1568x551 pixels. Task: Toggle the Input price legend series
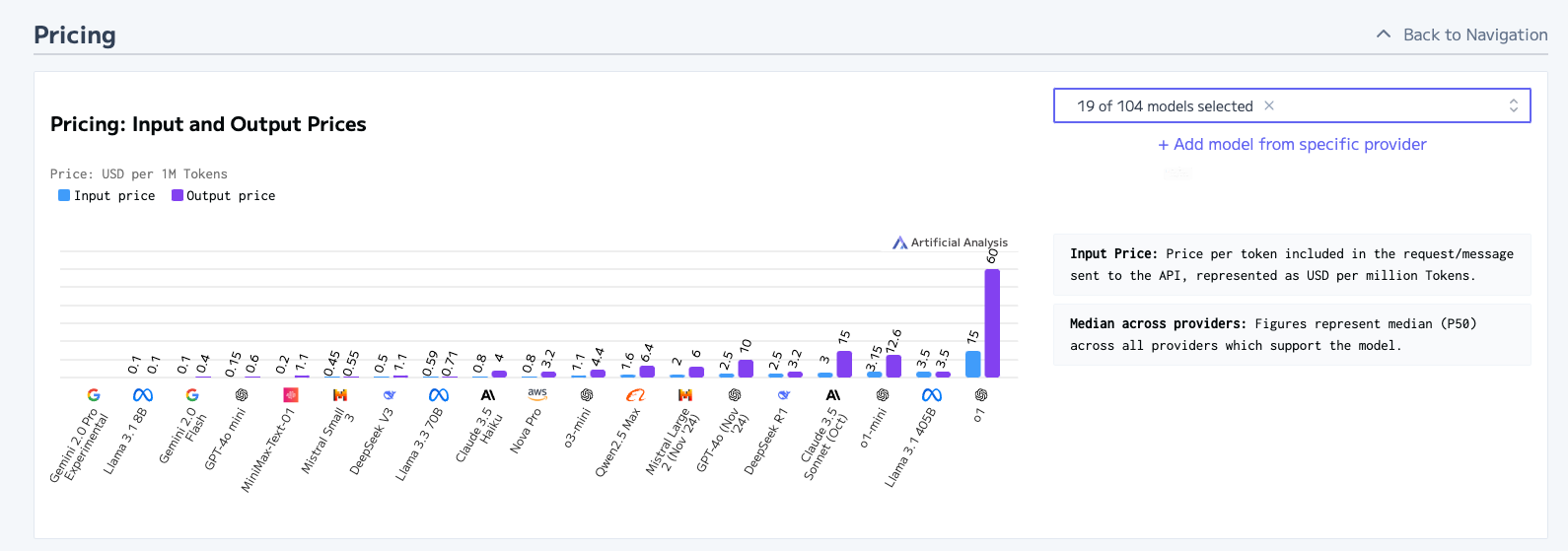[107, 196]
